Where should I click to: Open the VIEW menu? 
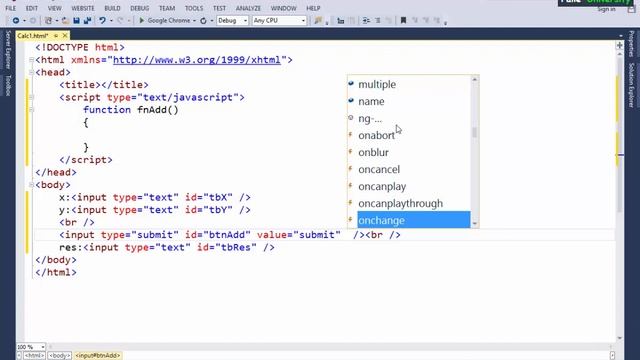(x=54, y=8)
